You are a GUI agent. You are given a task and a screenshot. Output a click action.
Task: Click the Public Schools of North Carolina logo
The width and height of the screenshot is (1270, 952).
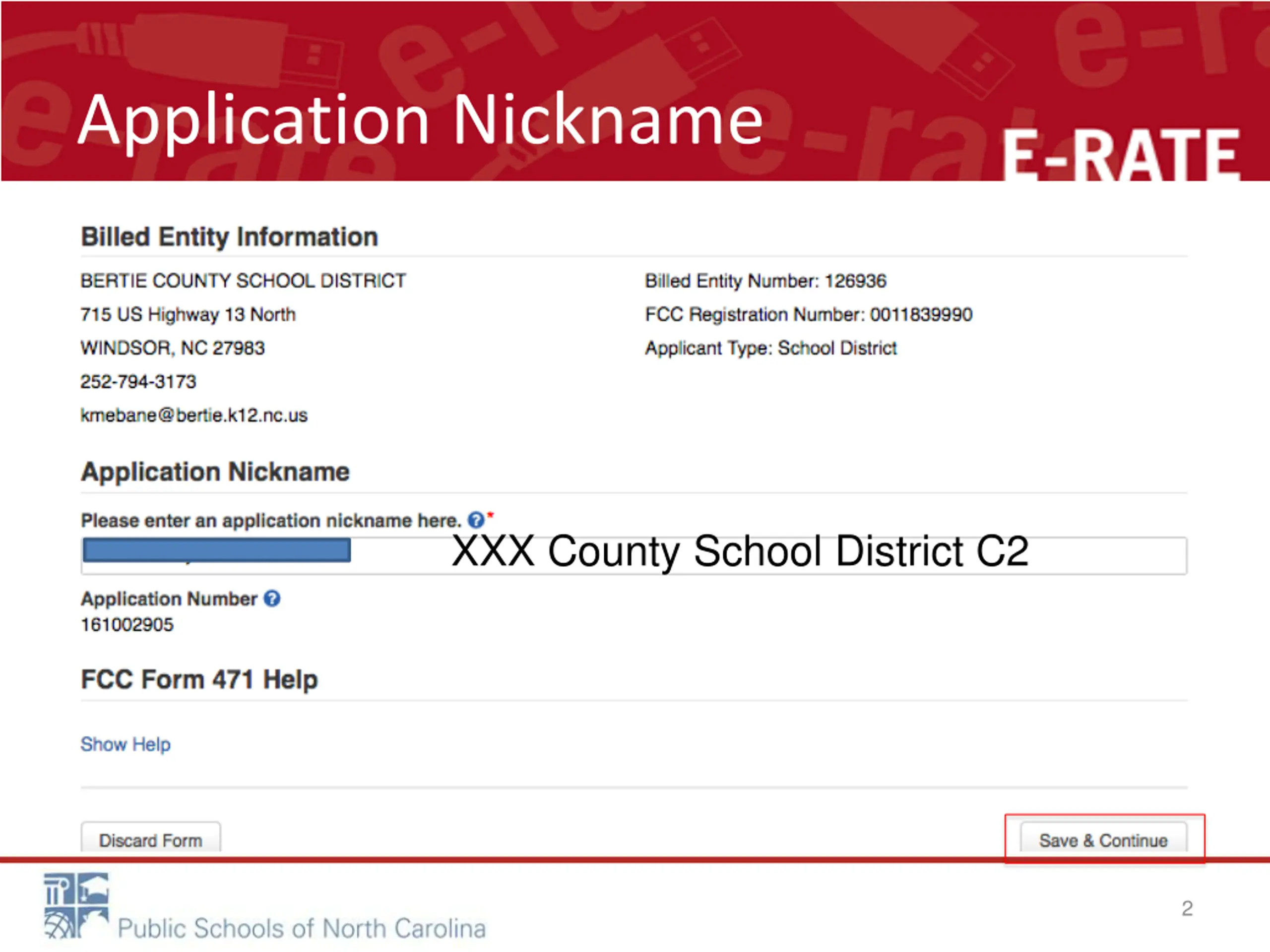click(265, 907)
